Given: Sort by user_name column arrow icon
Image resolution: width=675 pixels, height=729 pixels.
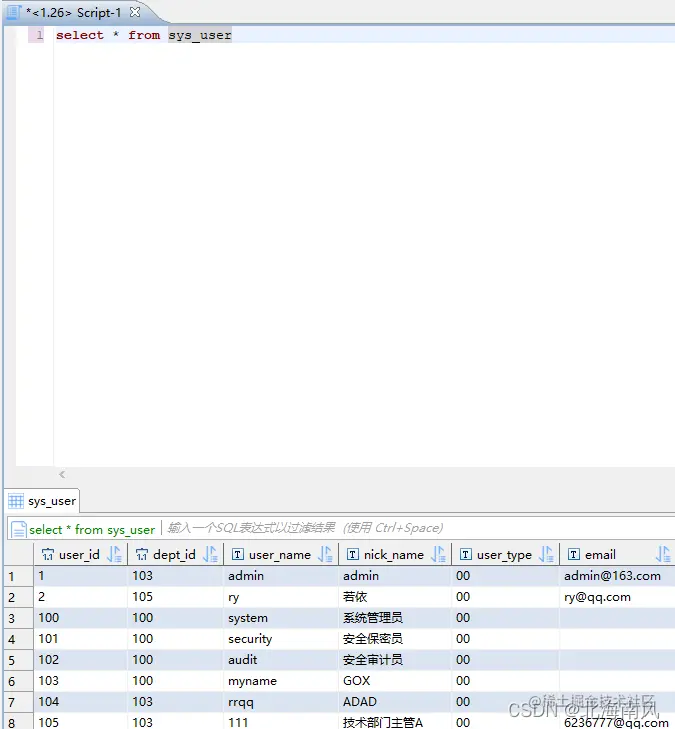Looking at the screenshot, I should click(x=325, y=554).
